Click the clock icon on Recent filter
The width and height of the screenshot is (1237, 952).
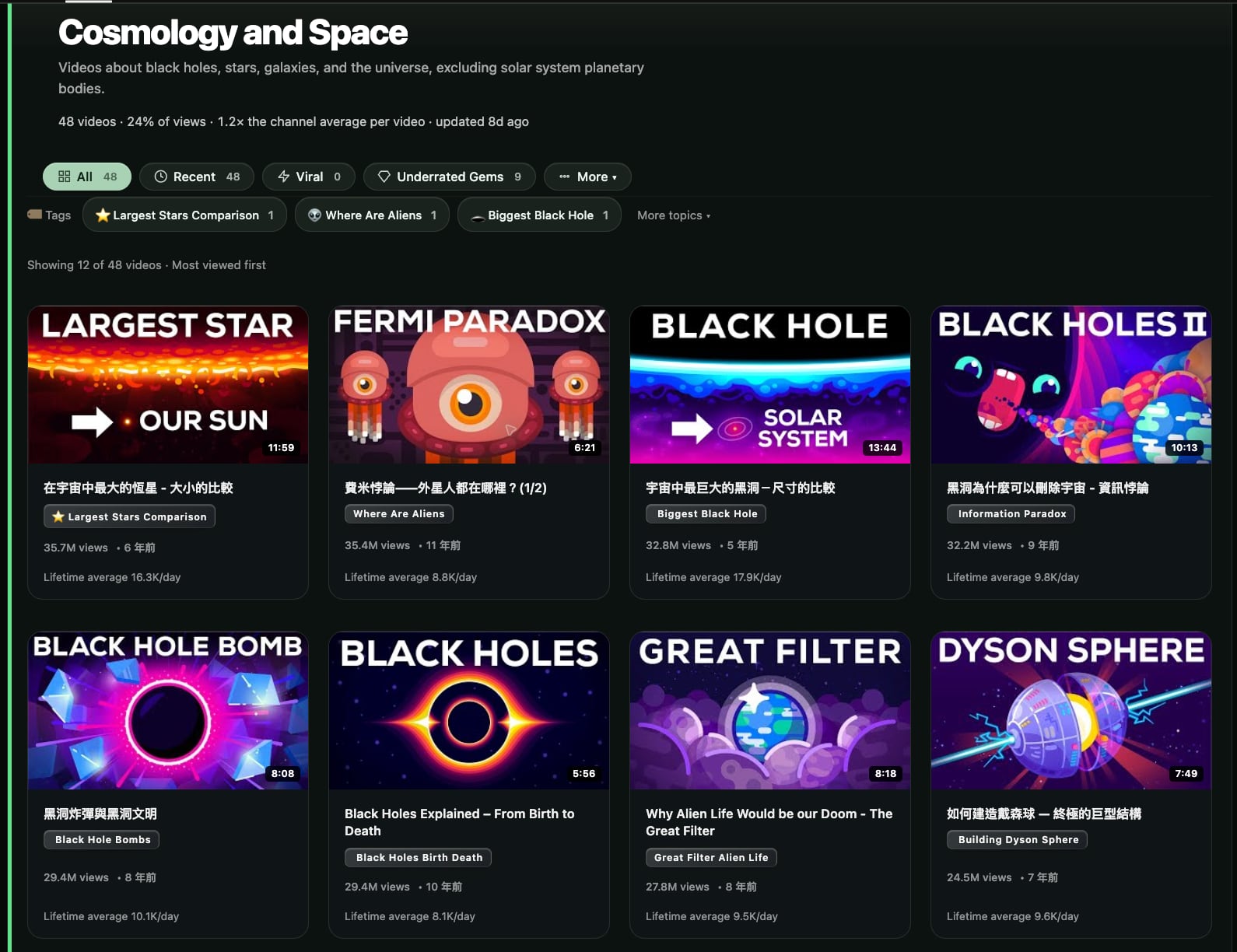pos(160,177)
